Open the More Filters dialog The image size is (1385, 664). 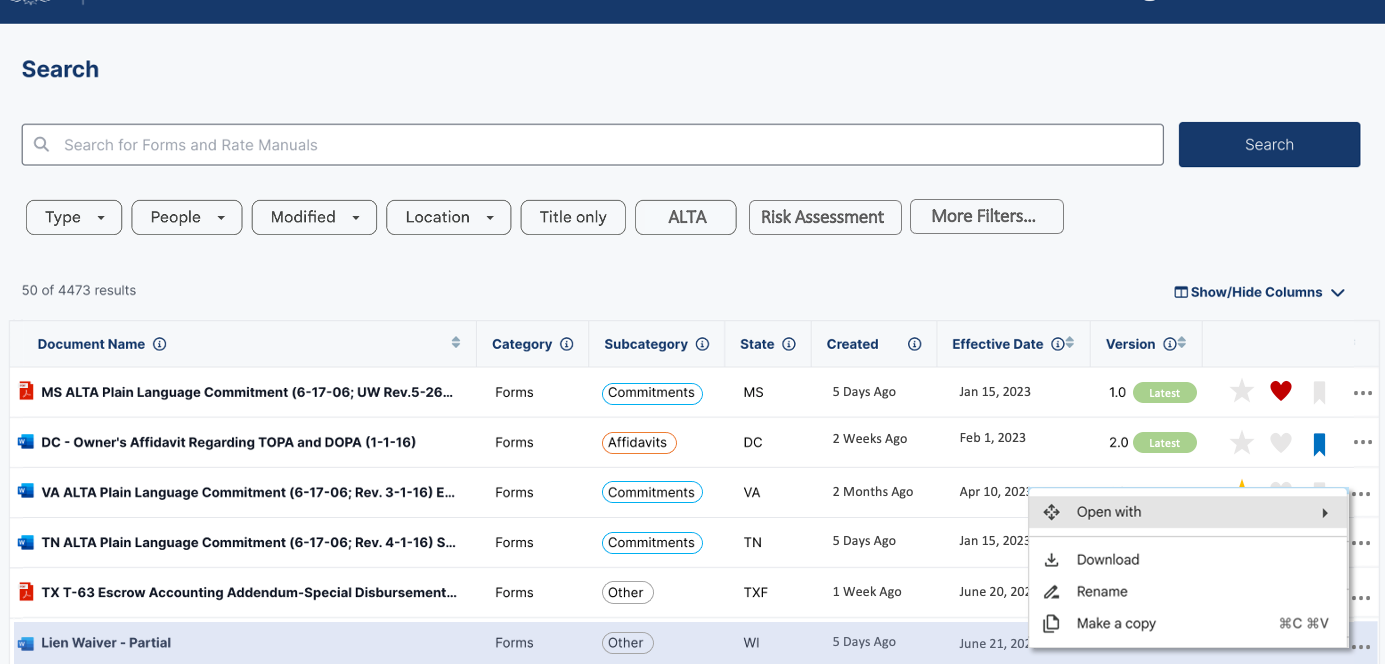click(986, 216)
